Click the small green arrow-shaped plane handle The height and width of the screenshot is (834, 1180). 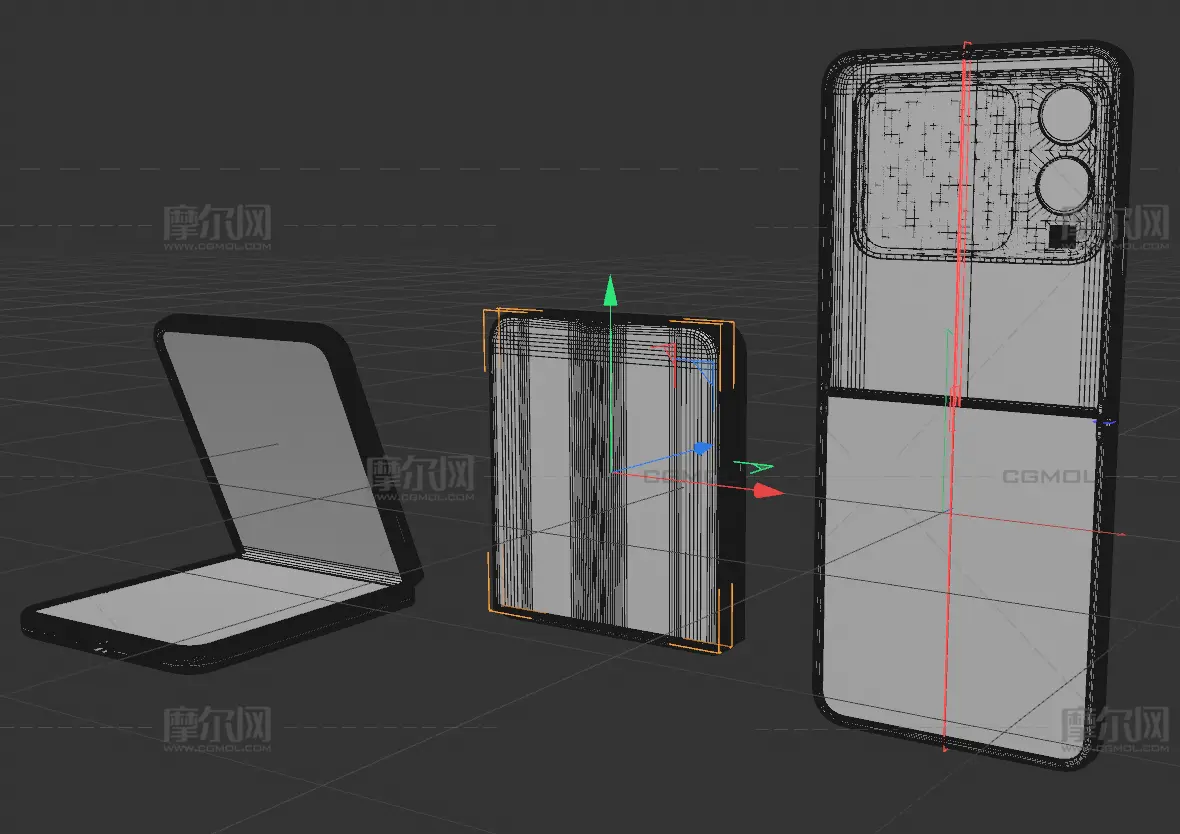(753, 466)
